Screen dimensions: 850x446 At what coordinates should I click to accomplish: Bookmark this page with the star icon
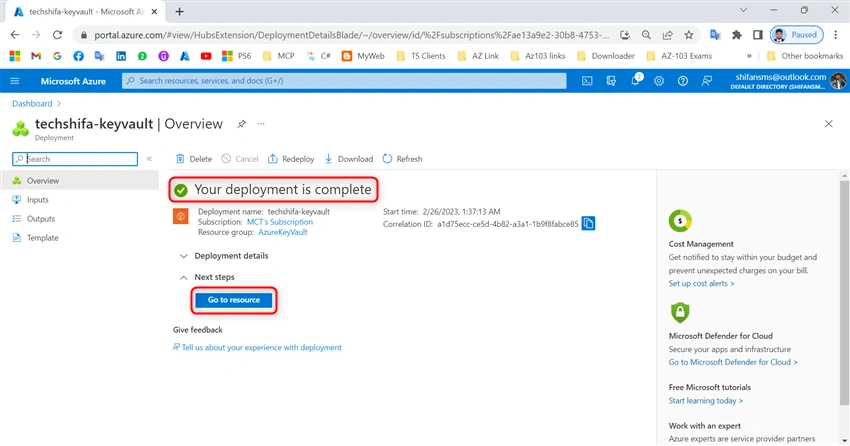pyautogui.click(x=688, y=35)
